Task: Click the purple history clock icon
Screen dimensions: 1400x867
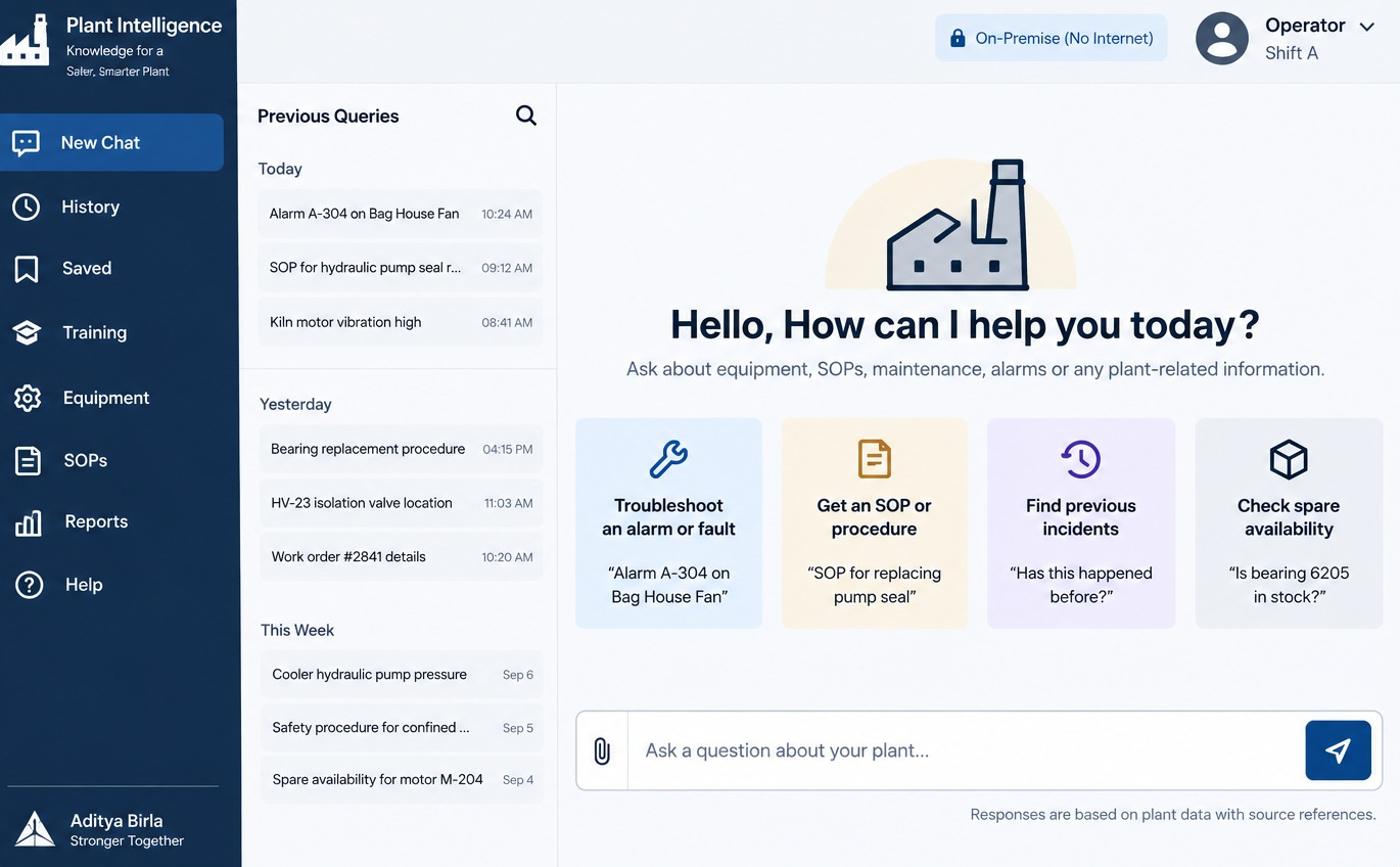Action: coord(1080,459)
